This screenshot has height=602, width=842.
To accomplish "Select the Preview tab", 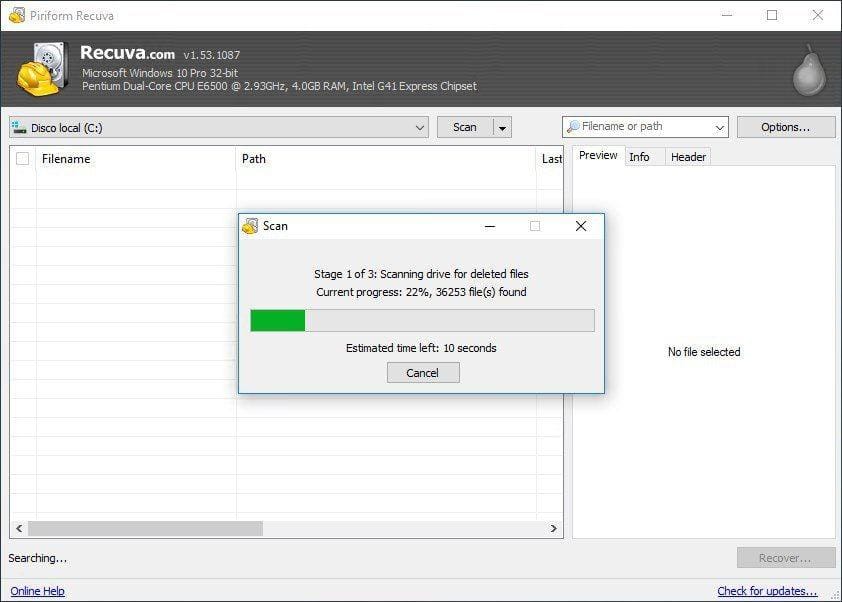I will [598, 156].
